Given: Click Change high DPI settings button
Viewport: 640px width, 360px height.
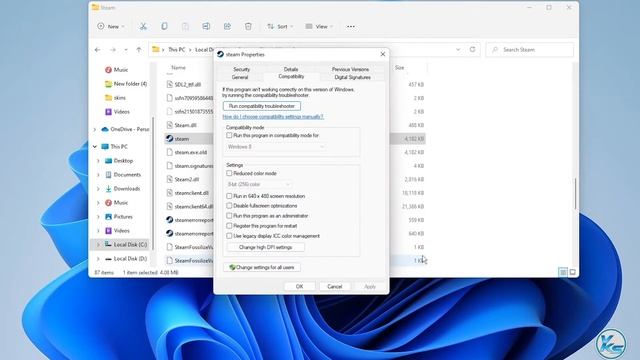Looking at the screenshot, I should [x=265, y=247].
